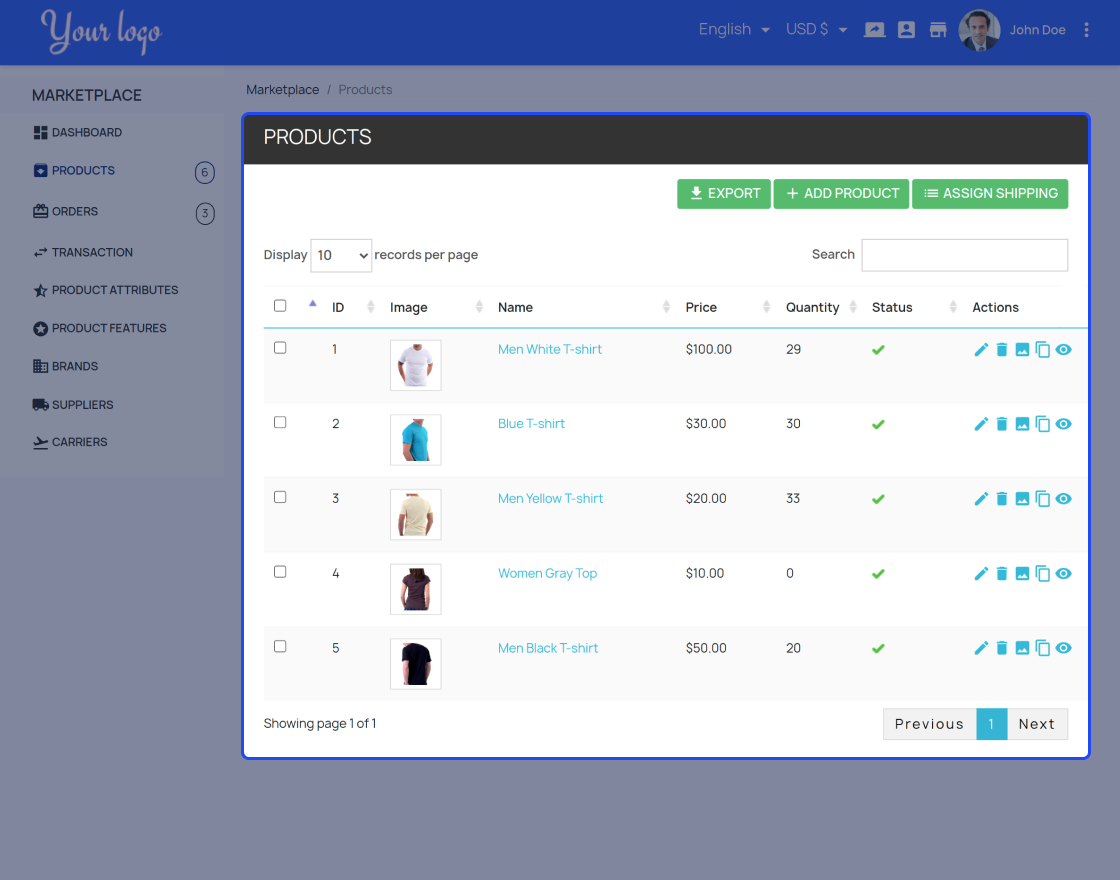The height and width of the screenshot is (880, 1120).
Task: View the Men White T-shirt product
Action: [x=1064, y=349]
